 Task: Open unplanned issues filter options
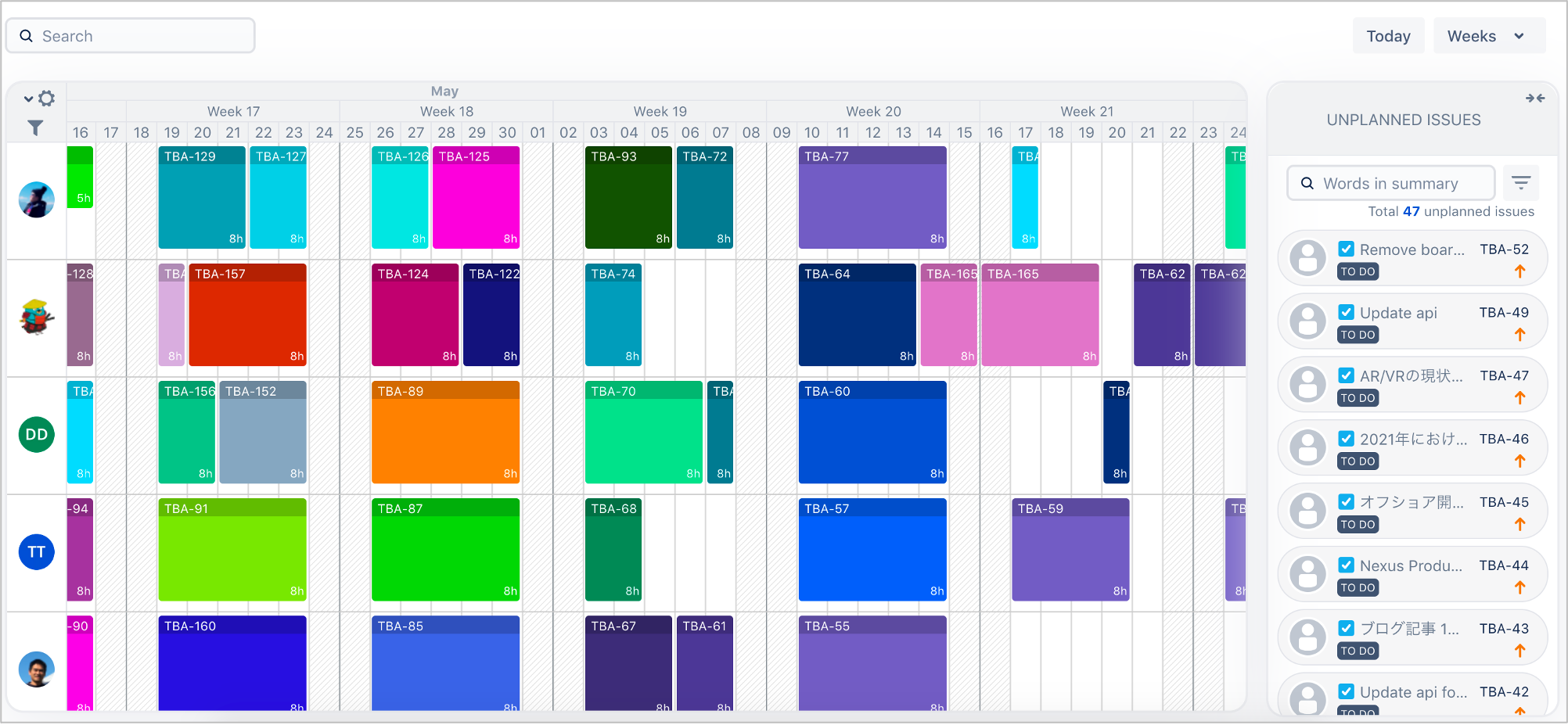(x=1520, y=183)
